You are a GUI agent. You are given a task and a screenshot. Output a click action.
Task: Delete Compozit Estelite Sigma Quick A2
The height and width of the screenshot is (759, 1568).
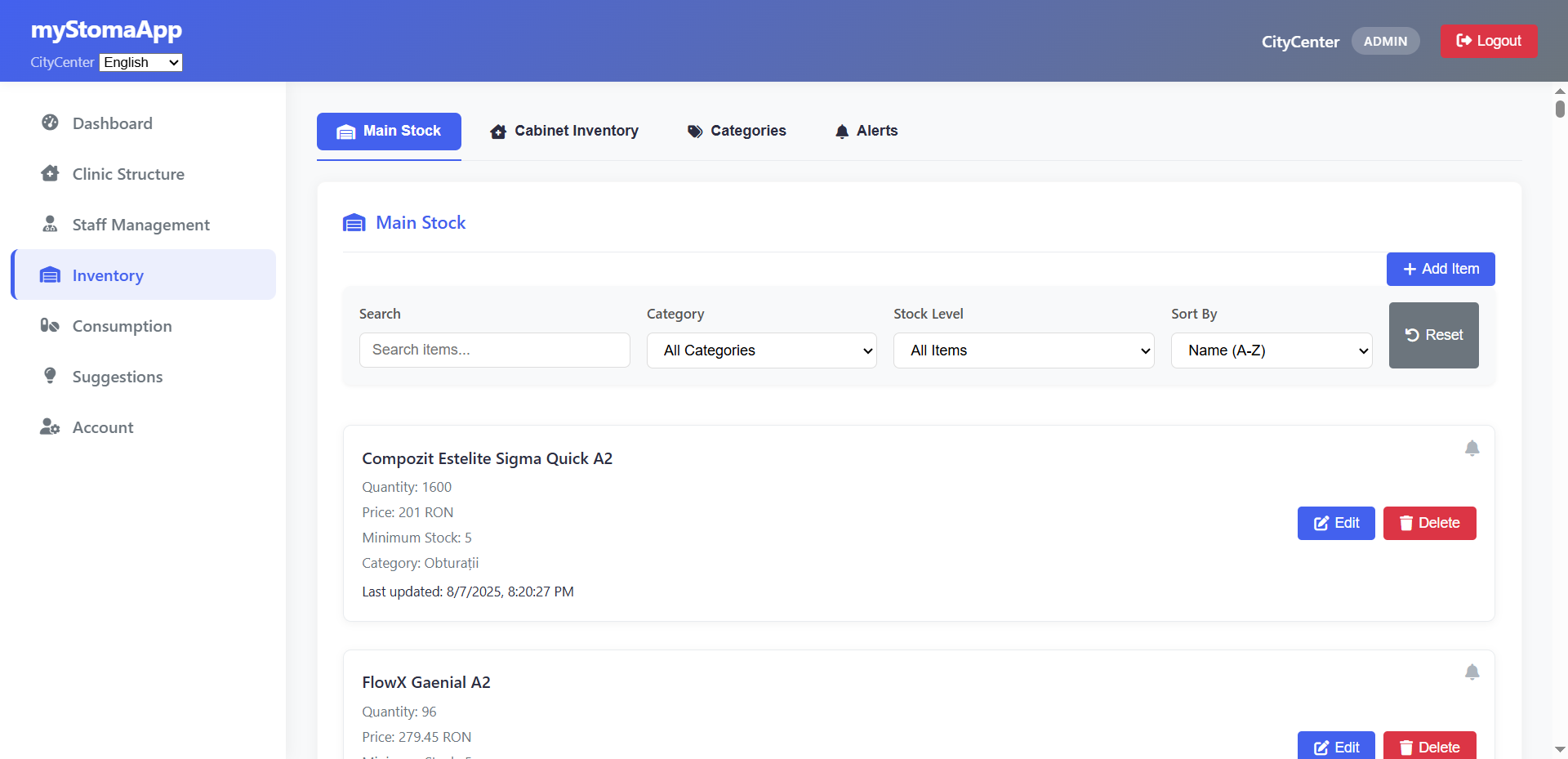1430,523
